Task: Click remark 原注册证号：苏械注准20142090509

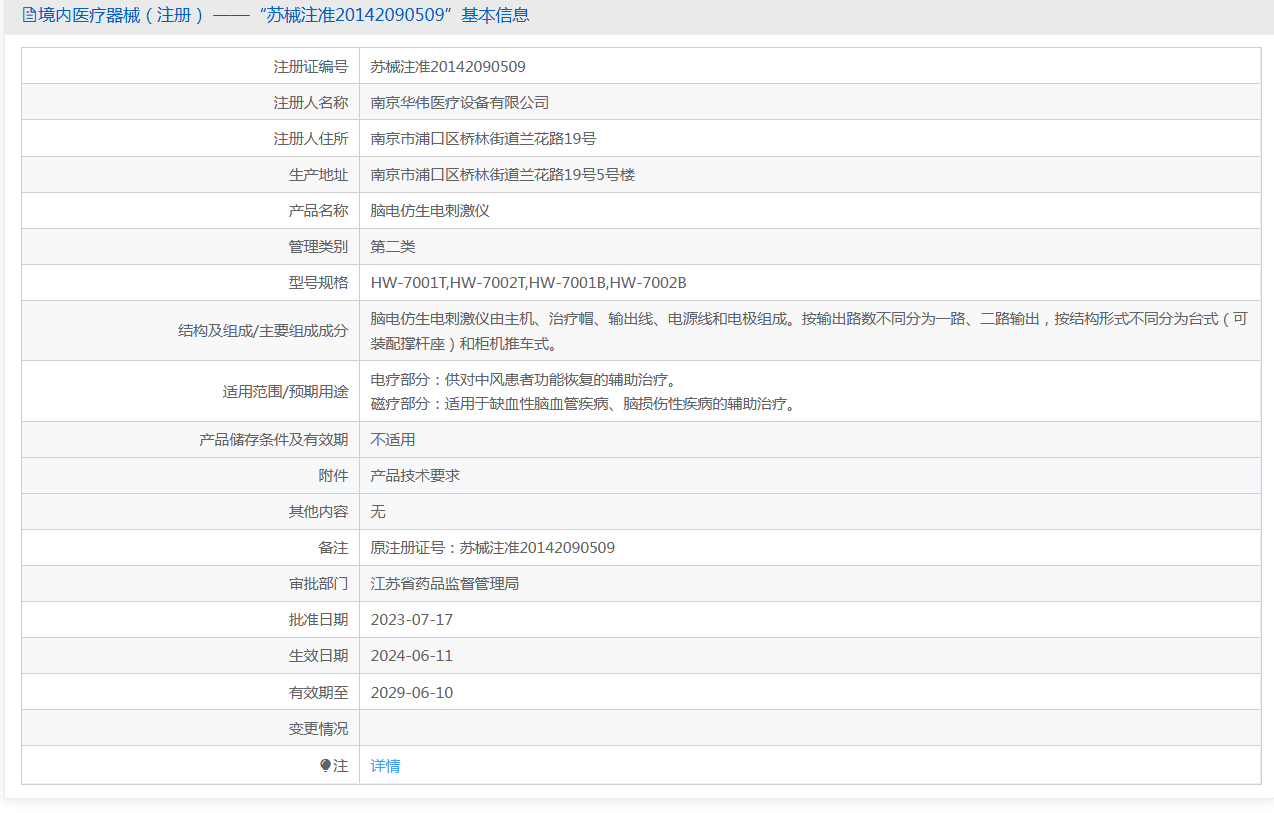Action: click(x=493, y=548)
